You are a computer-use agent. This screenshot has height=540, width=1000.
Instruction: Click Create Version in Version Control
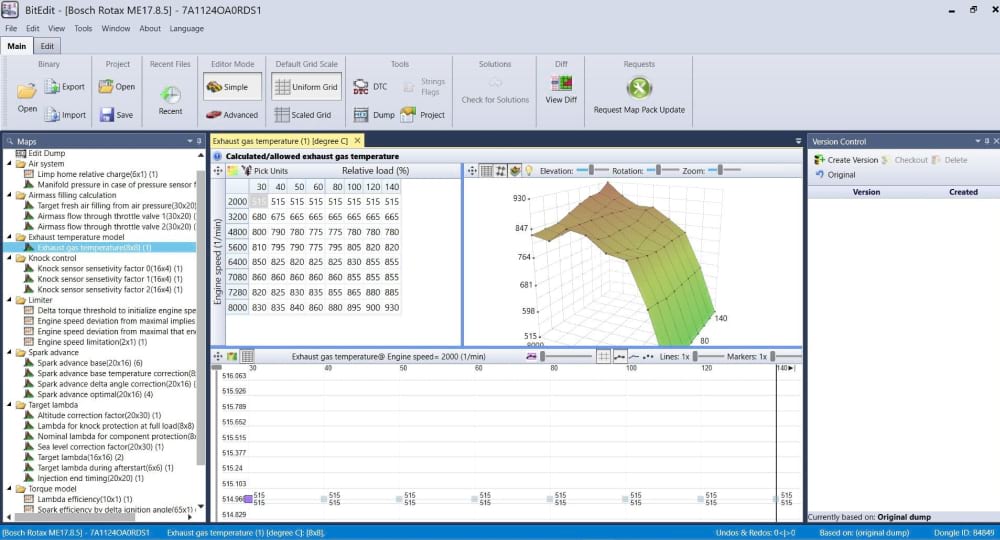(x=846, y=160)
